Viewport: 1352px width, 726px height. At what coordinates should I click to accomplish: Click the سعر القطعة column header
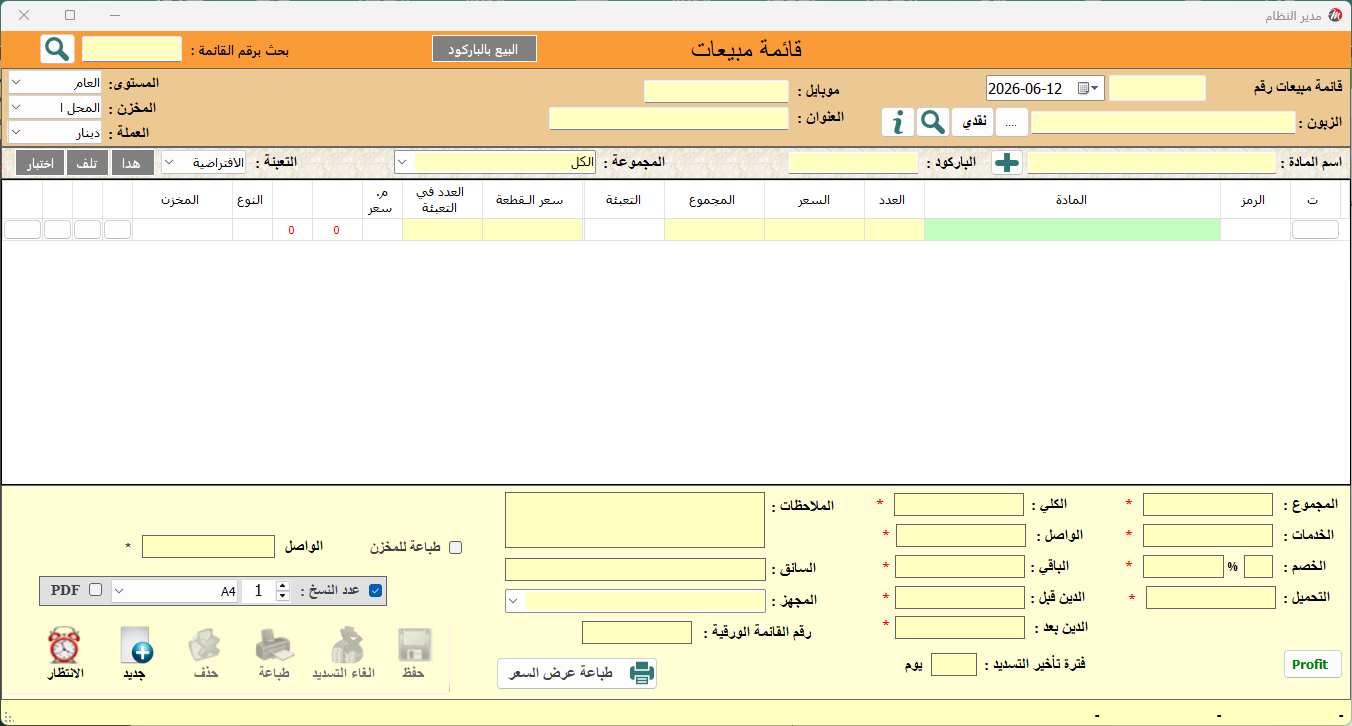coord(532,200)
